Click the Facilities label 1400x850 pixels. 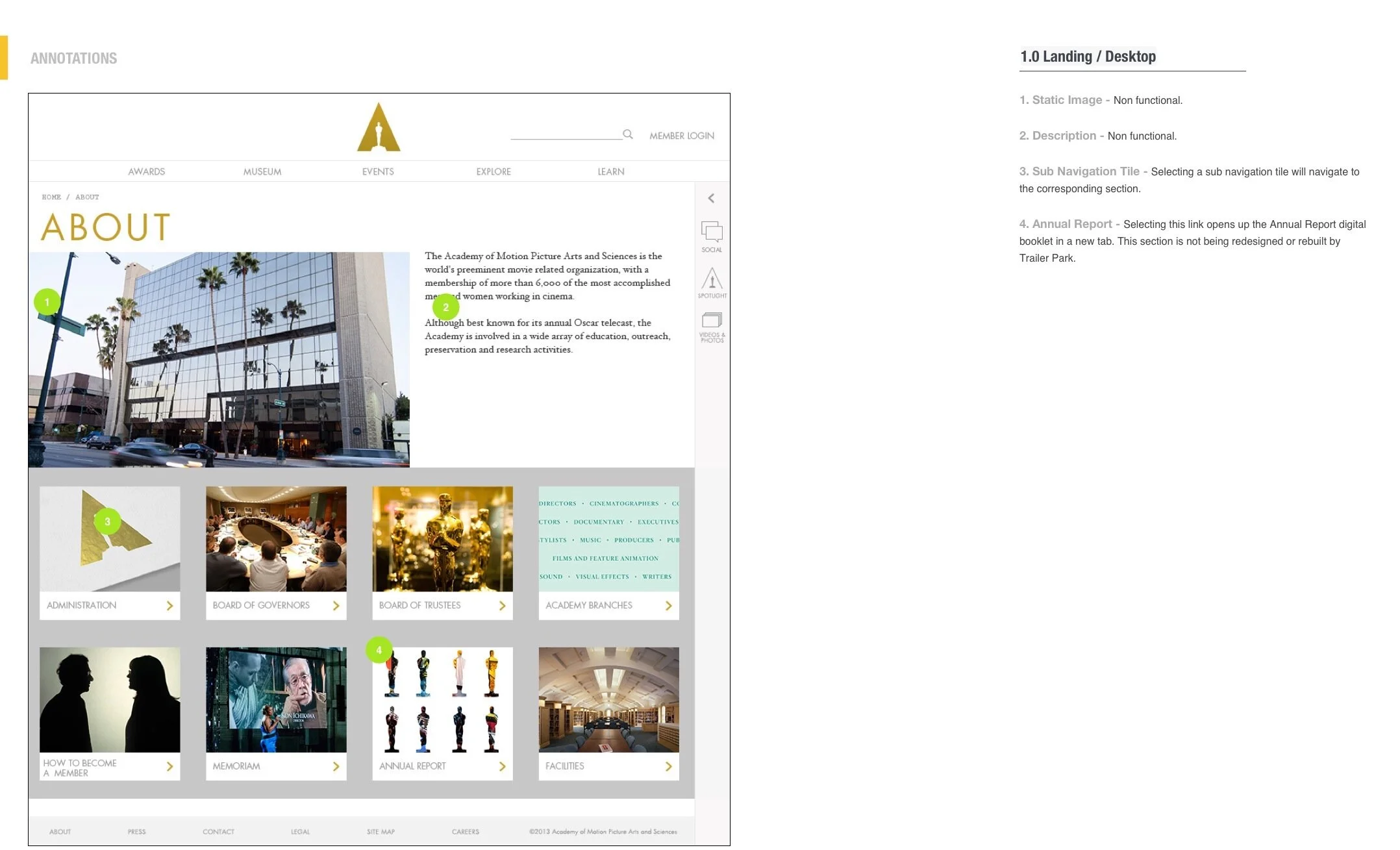point(564,766)
